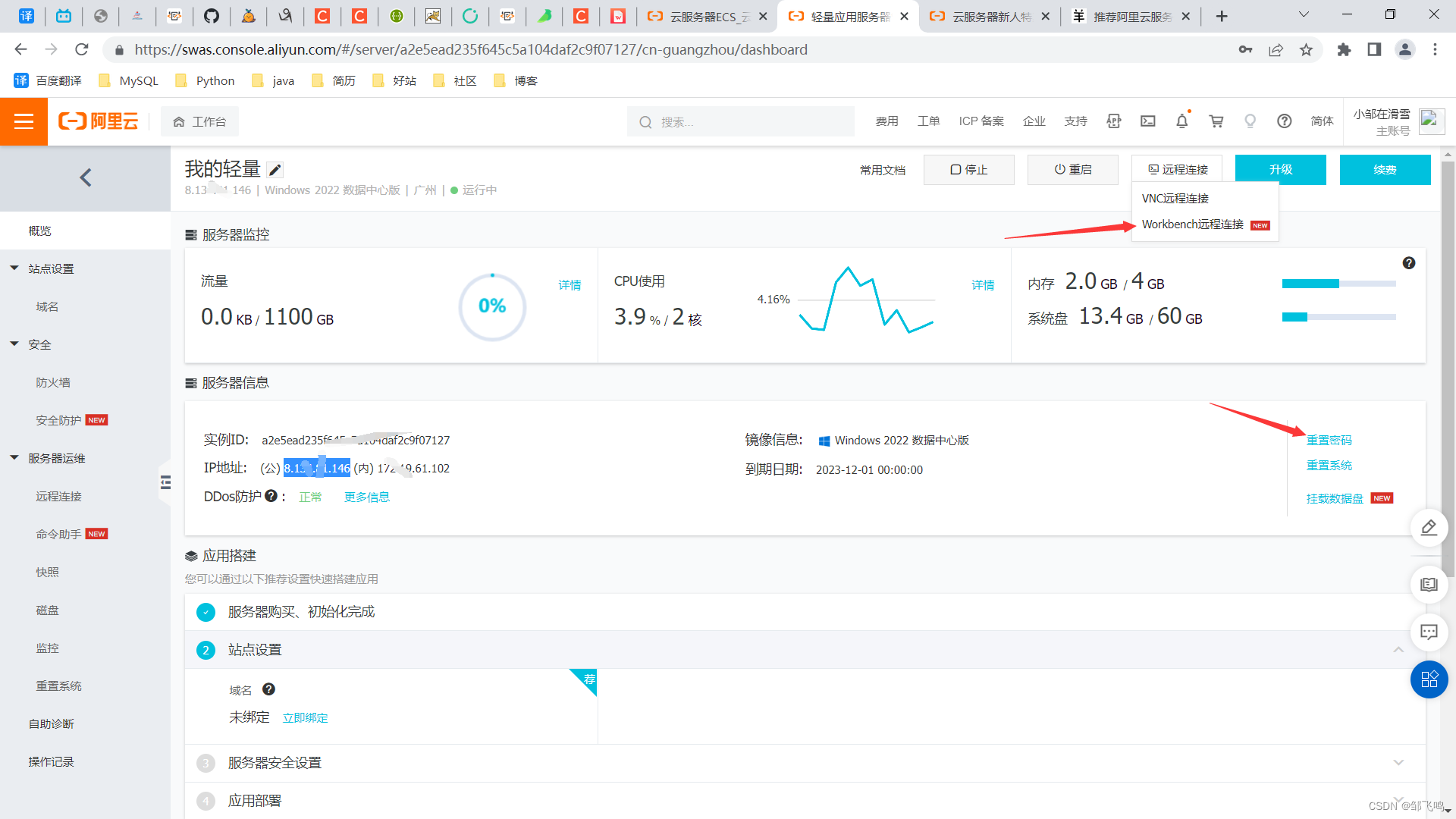Open browser tab search dropdown
The width and height of the screenshot is (1456, 819).
tap(1304, 15)
